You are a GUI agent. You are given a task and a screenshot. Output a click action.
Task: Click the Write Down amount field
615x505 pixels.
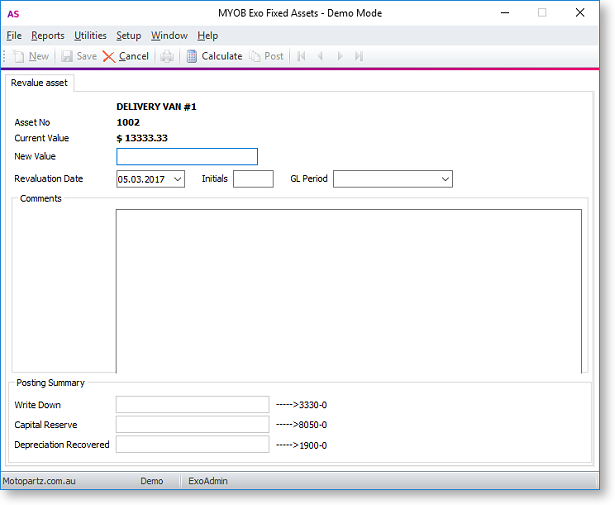(x=192, y=404)
